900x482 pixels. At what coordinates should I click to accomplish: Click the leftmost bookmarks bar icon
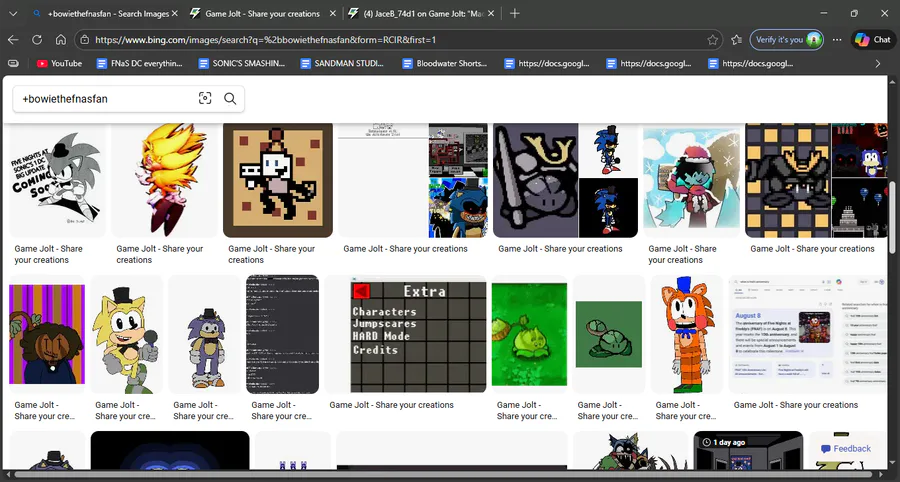[13, 63]
